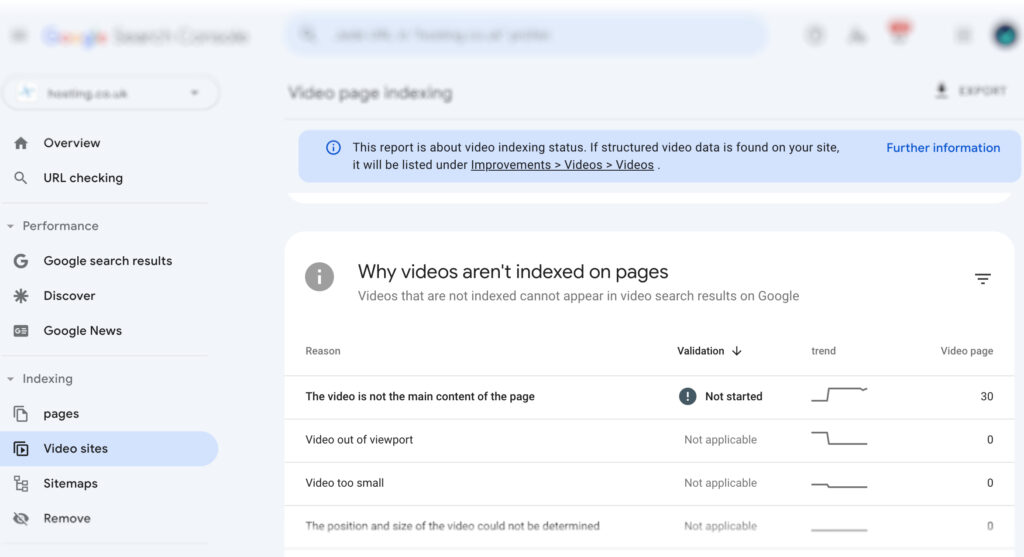Image resolution: width=1024 pixels, height=557 pixels.
Task: Click the Export download icon
Action: tap(941, 91)
